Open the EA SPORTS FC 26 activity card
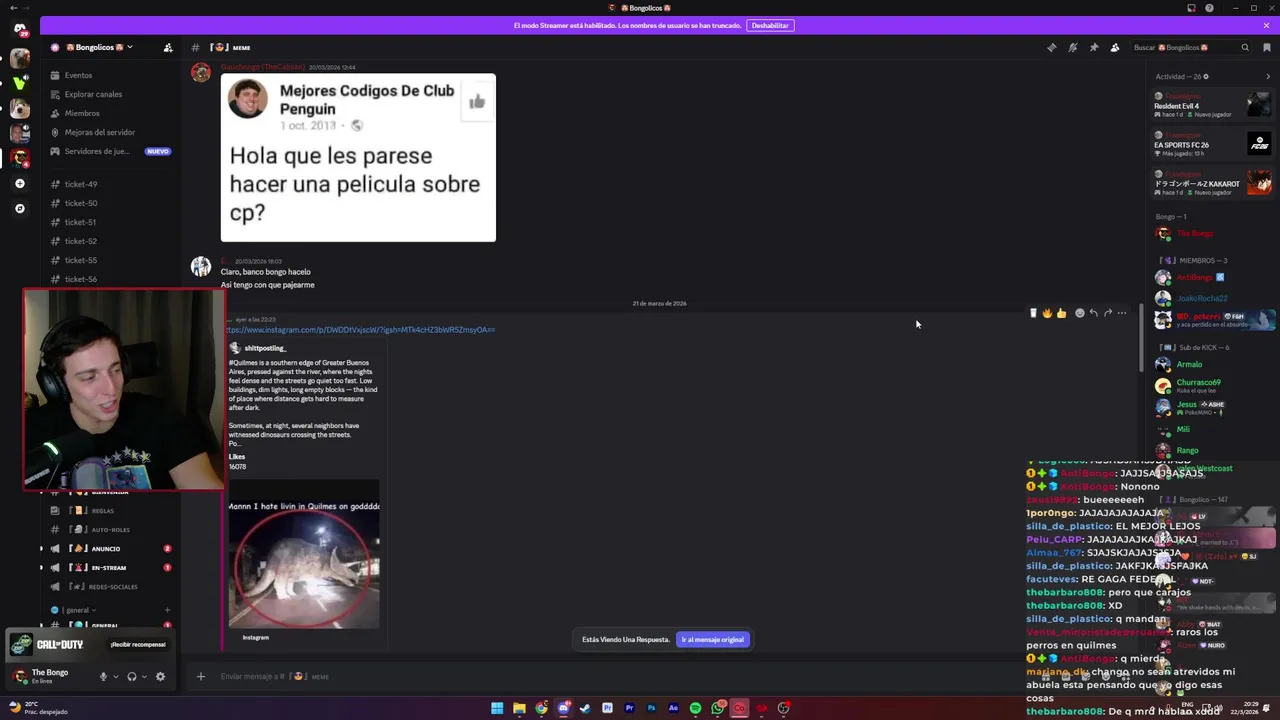The height and width of the screenshot is (720, 1280). coord(1212,143)
